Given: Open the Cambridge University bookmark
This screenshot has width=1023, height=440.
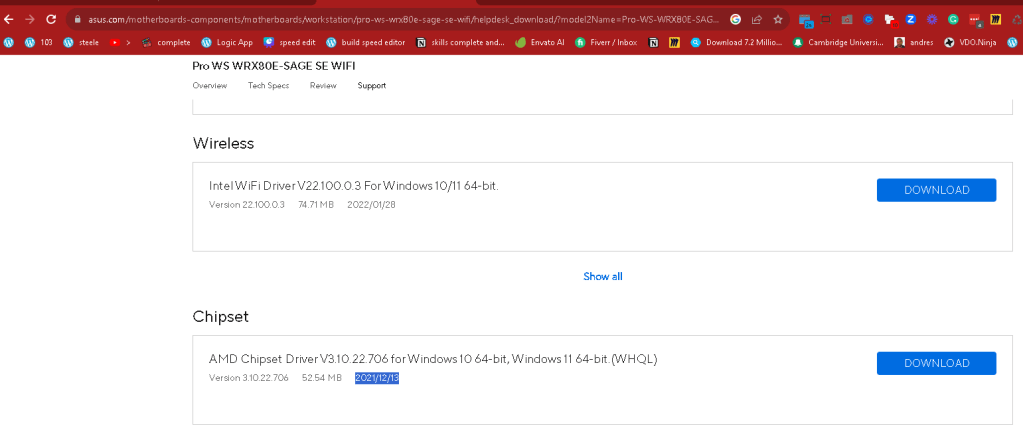Looking at the screenshot, I should pos(838,42).
